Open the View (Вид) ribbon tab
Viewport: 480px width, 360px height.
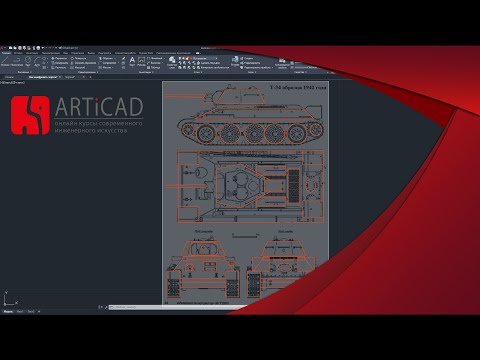(x=66, y=53)
